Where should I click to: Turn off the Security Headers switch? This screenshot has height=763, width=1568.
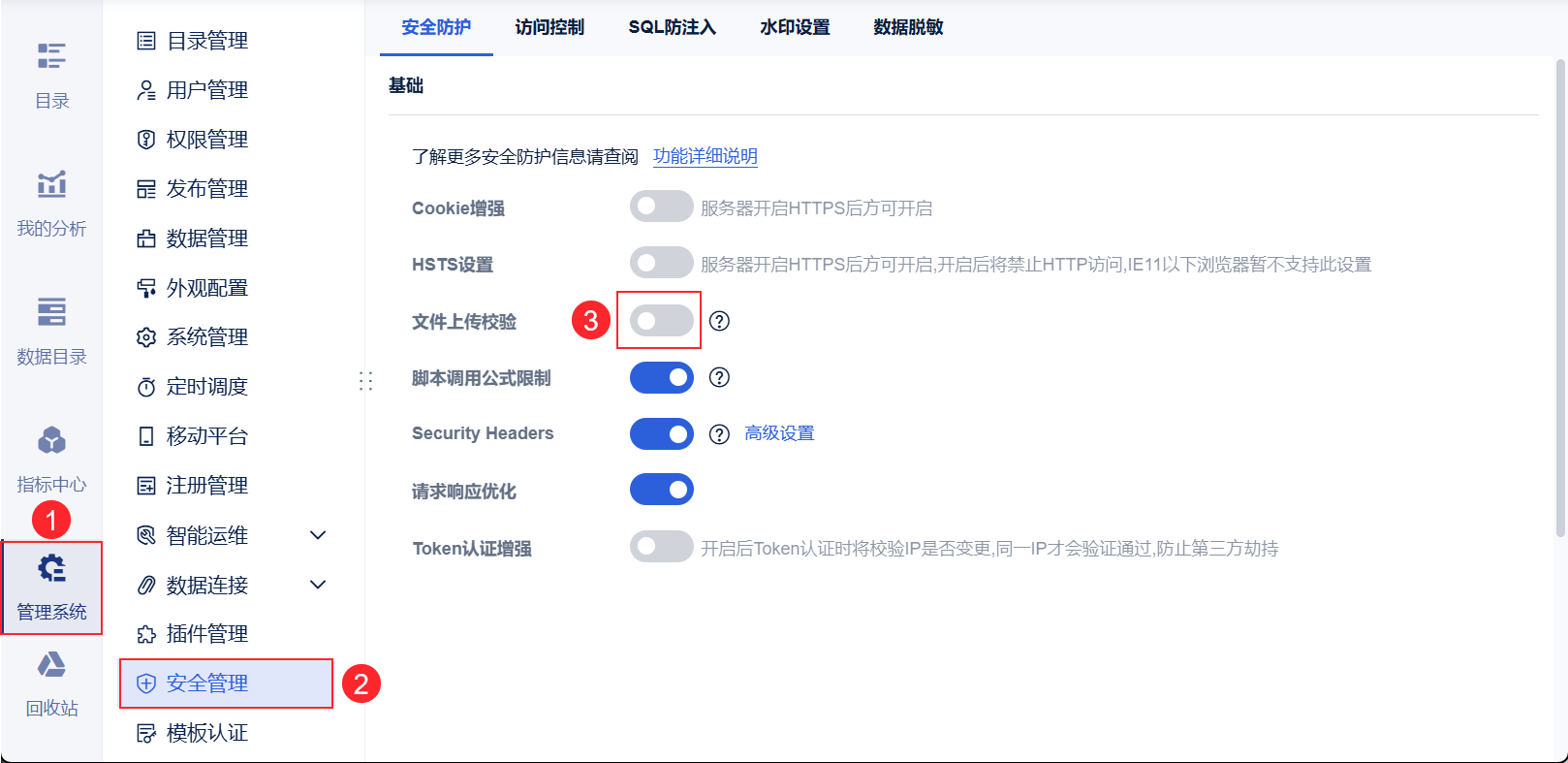click(661, 433)
